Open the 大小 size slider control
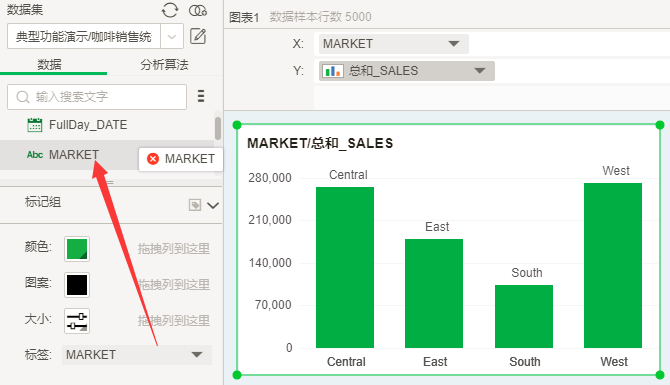 tap(77, 321)
